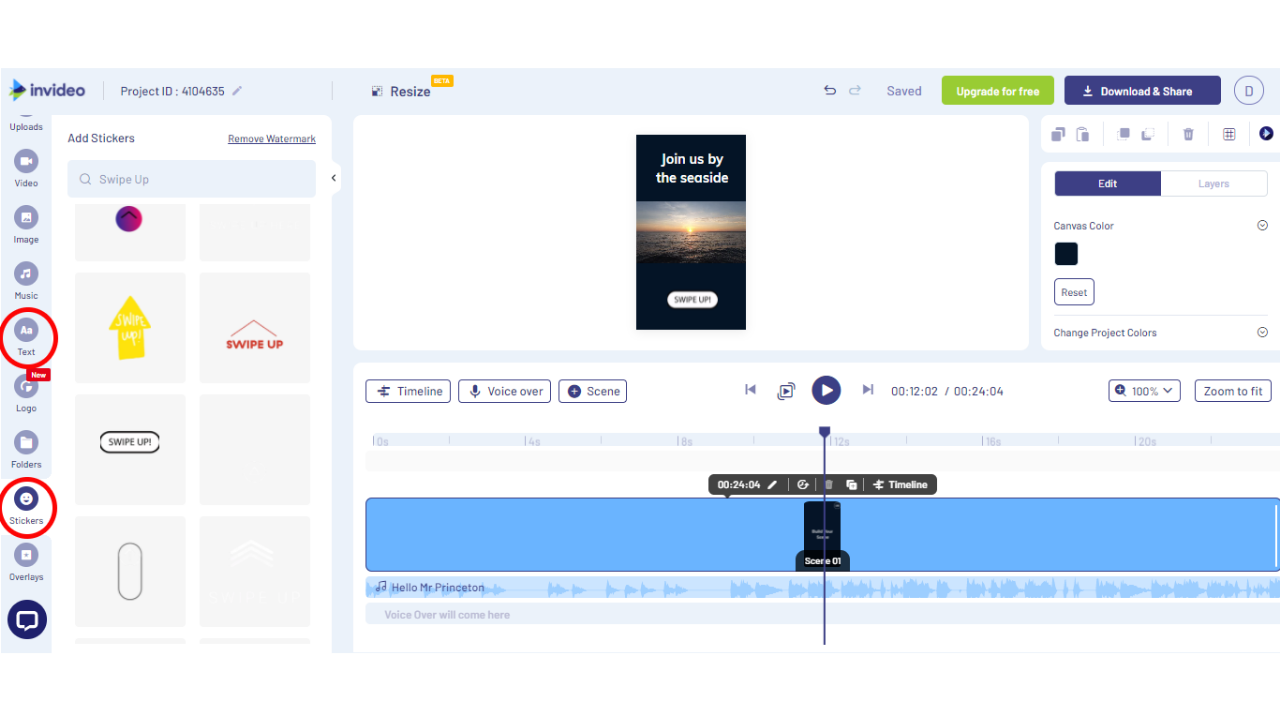This screenshot has height=720, width=1280.
Task: Delete selected element with trash icon
Action: click(1188, 134)
